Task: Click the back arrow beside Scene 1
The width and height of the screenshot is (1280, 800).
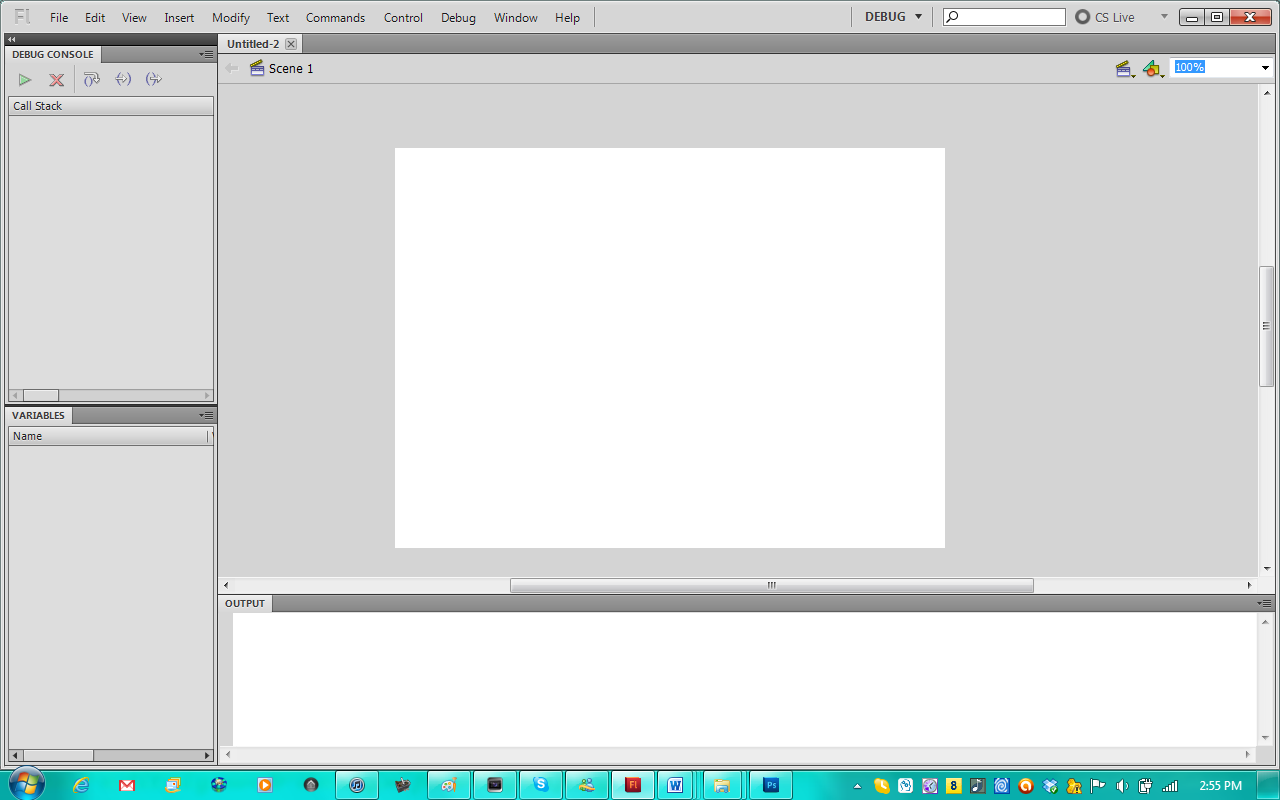Action: click(232, 68)
